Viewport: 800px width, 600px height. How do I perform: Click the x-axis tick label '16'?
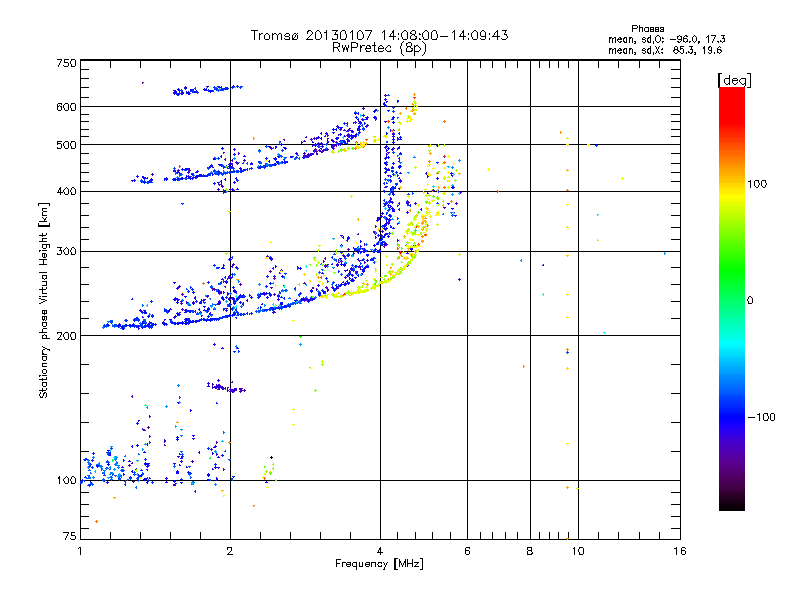[680, 551]
